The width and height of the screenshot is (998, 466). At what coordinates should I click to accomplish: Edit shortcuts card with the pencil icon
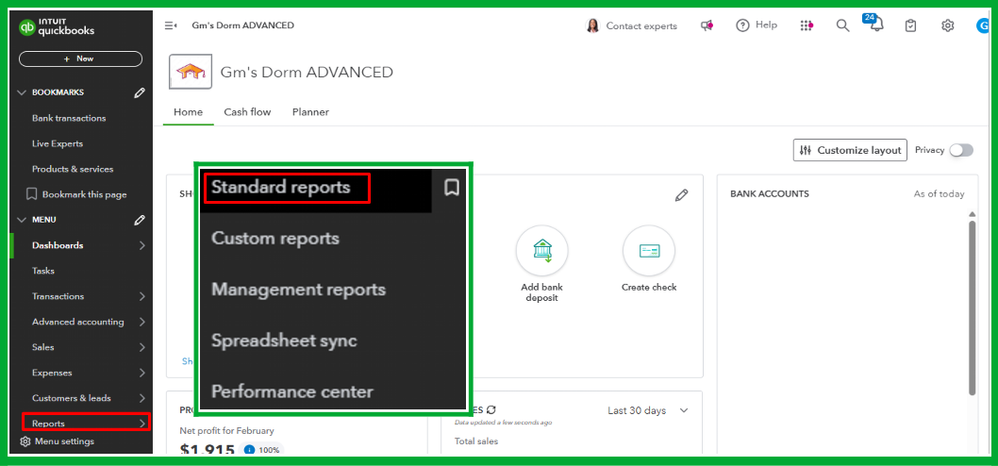pos(681,195)
